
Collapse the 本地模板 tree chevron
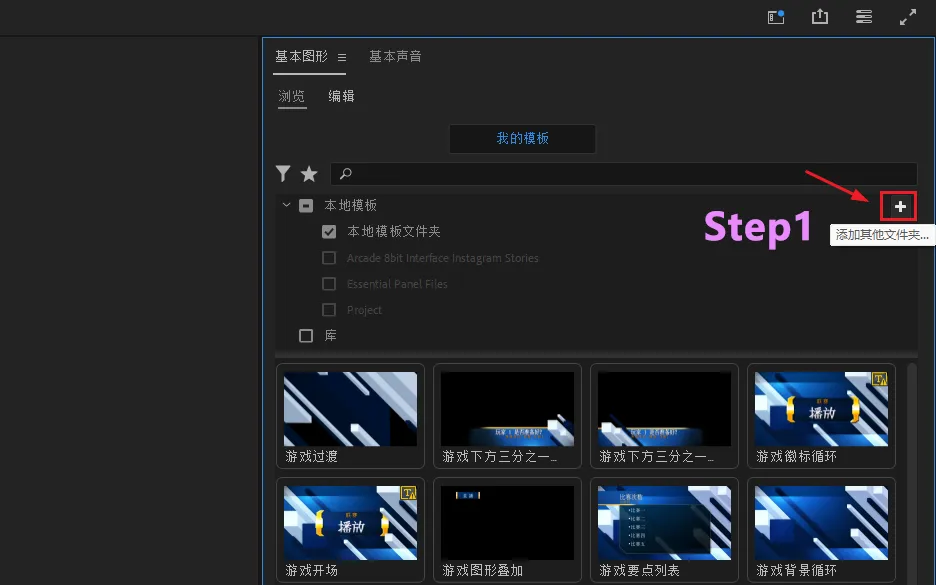click(287, 206)
